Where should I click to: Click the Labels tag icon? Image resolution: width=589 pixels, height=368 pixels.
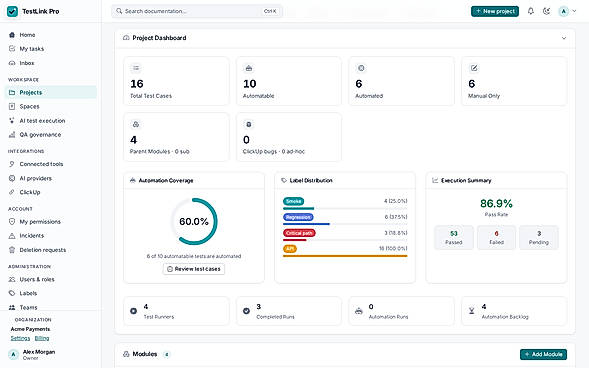tap(12, 293)
